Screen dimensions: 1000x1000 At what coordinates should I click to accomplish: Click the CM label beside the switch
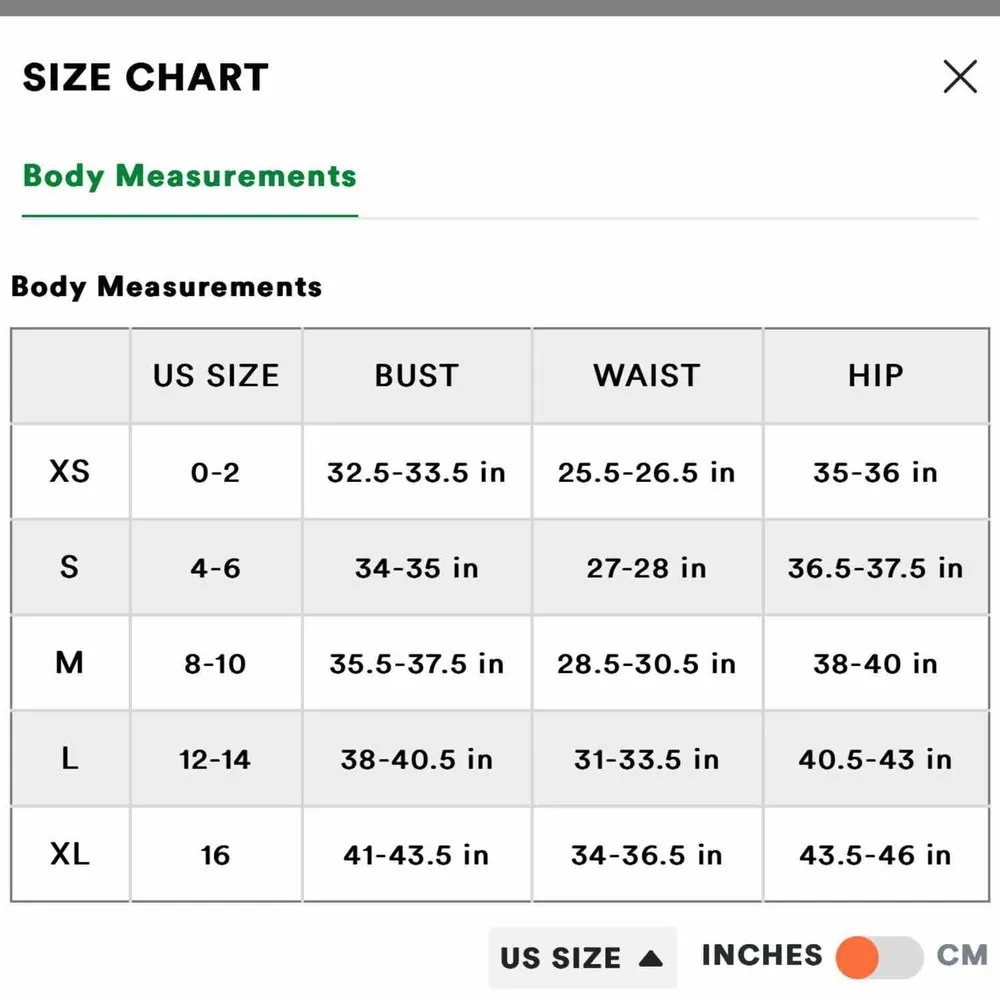click(961, 955)
